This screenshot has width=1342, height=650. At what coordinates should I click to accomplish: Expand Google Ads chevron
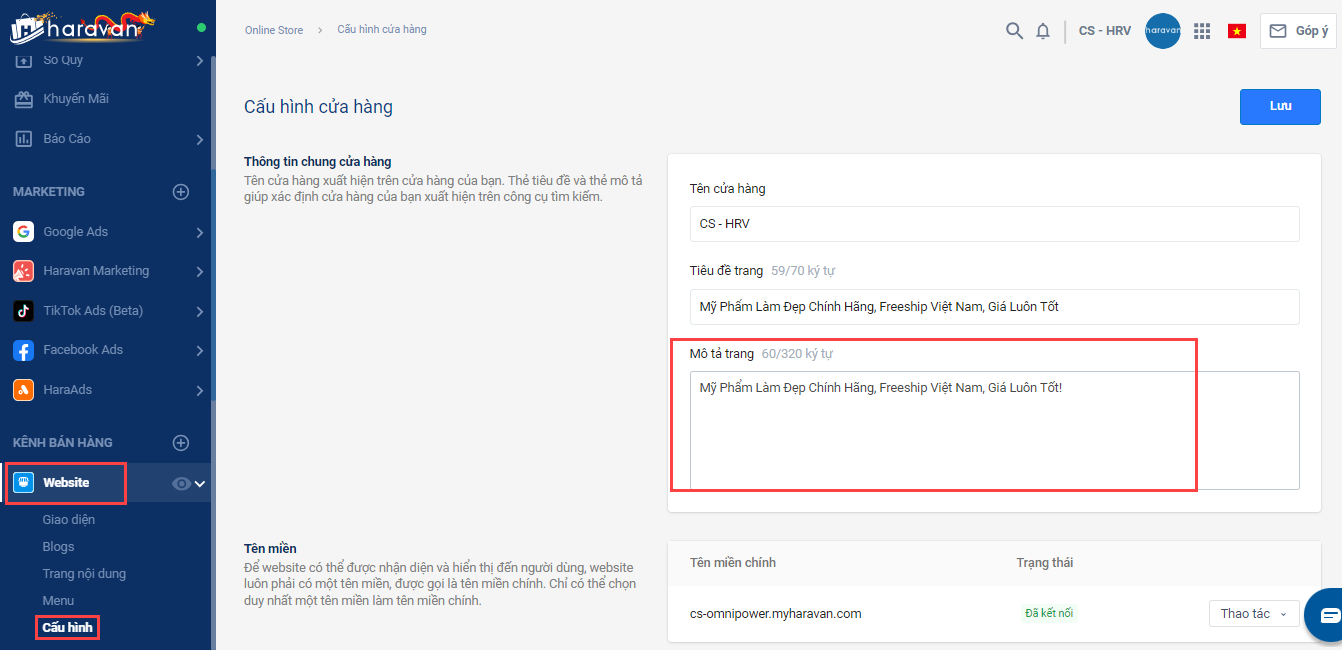200,233
